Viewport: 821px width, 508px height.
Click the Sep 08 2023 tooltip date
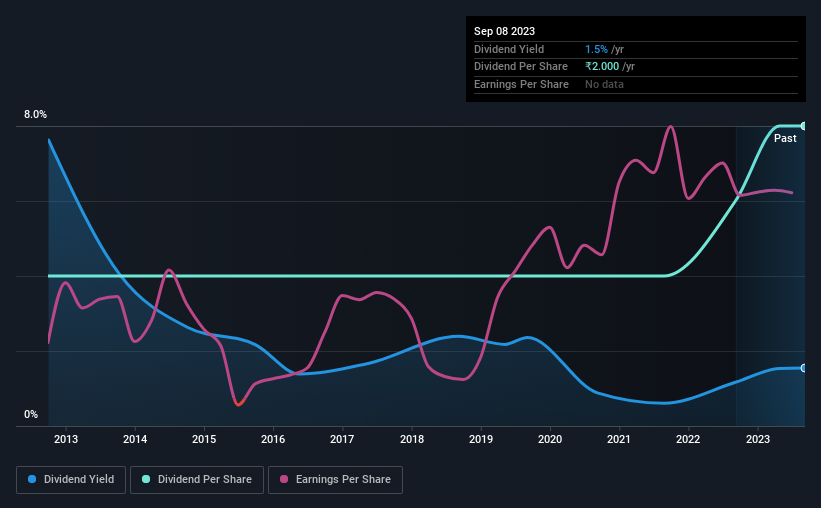(504, 31)
